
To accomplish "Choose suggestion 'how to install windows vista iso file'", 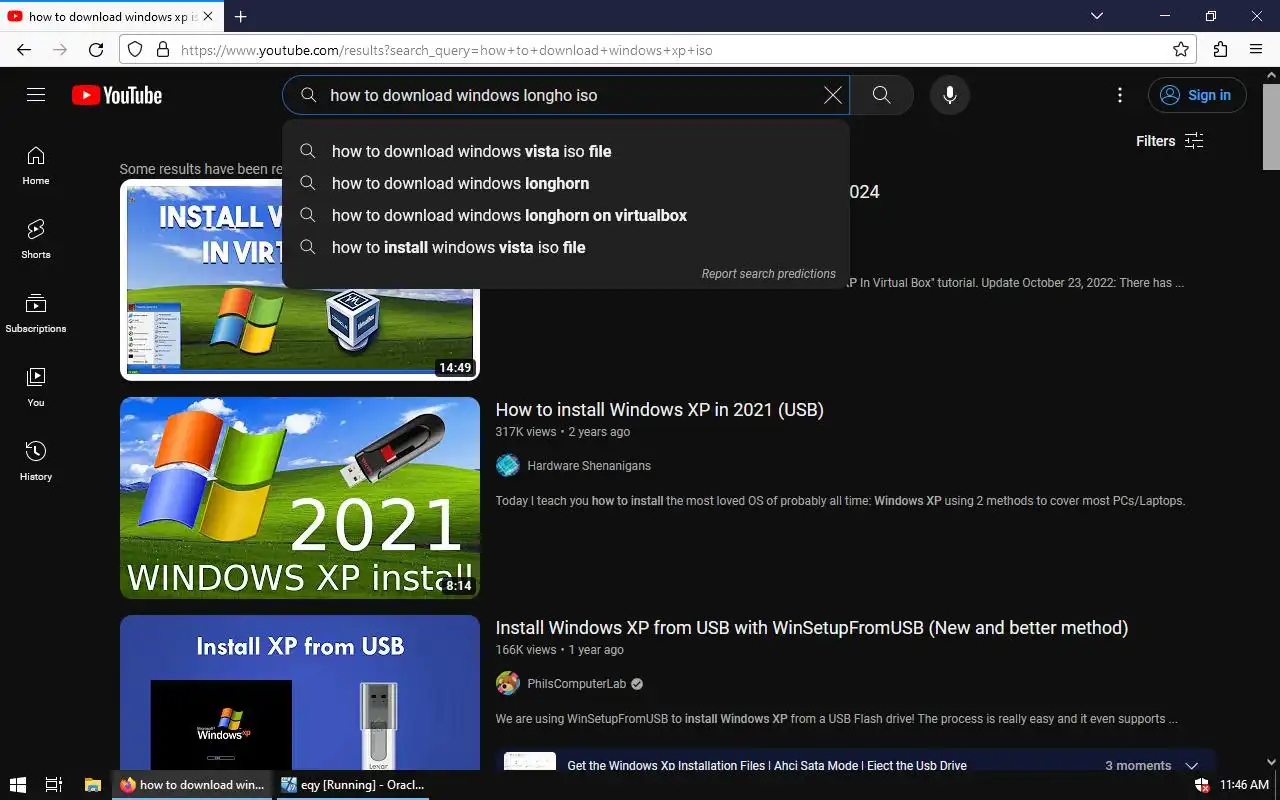I will [x=566, y=247].
